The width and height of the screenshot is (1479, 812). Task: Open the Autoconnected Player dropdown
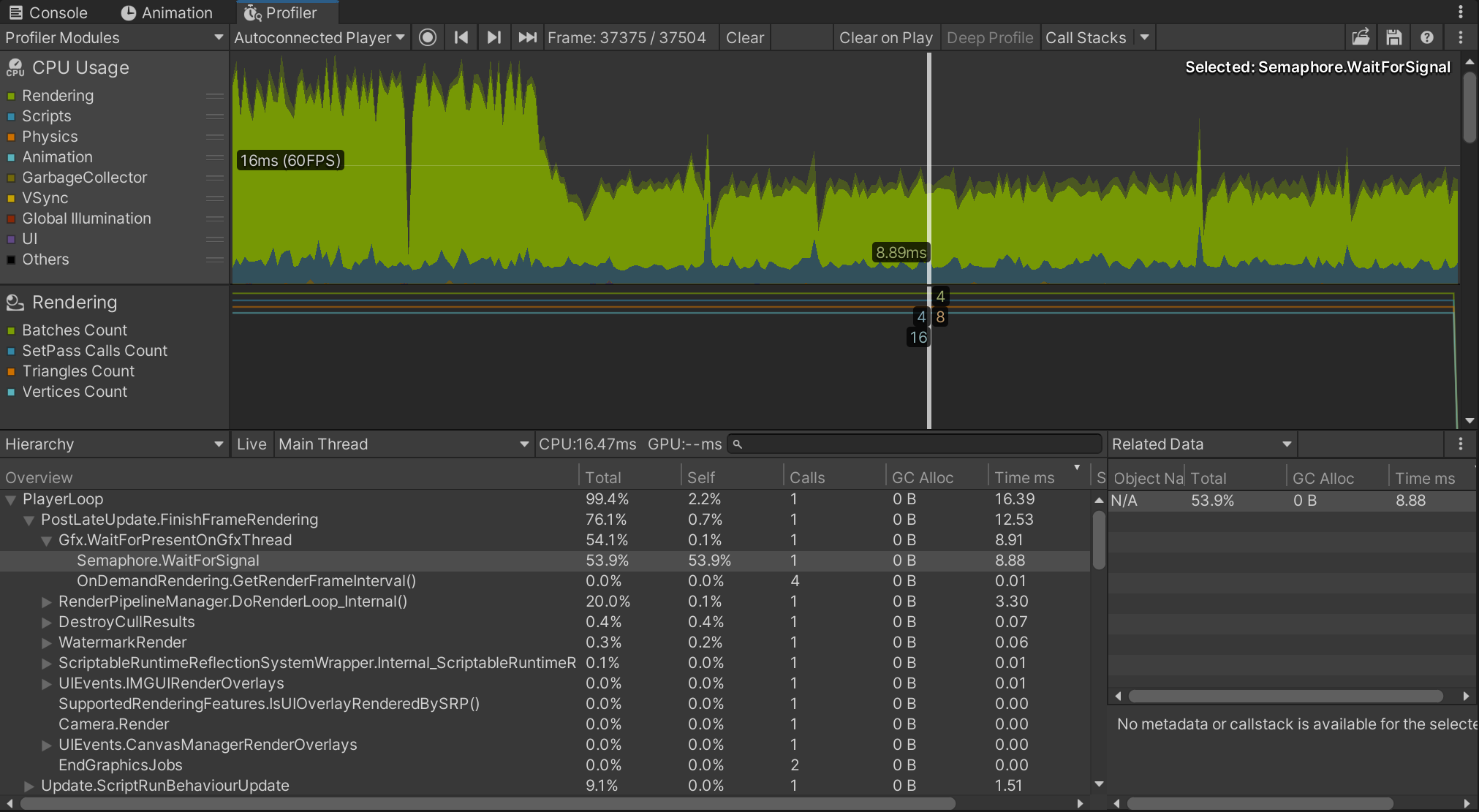tap(319, 37)
